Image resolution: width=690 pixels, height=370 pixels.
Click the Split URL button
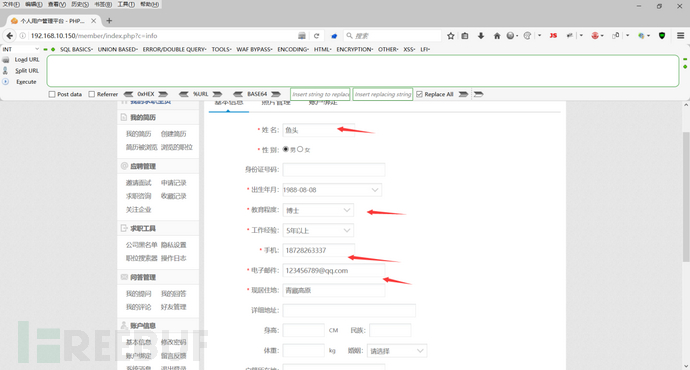(27, 70)
